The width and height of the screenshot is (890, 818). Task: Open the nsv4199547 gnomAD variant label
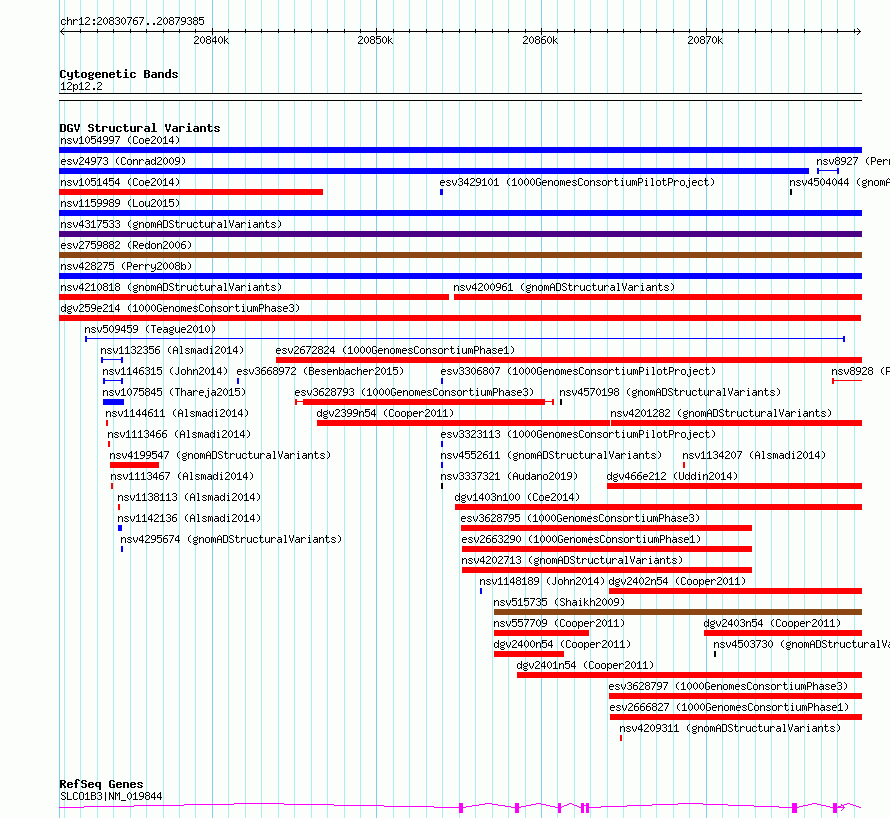pyautogui.click(x=220, y=455)
